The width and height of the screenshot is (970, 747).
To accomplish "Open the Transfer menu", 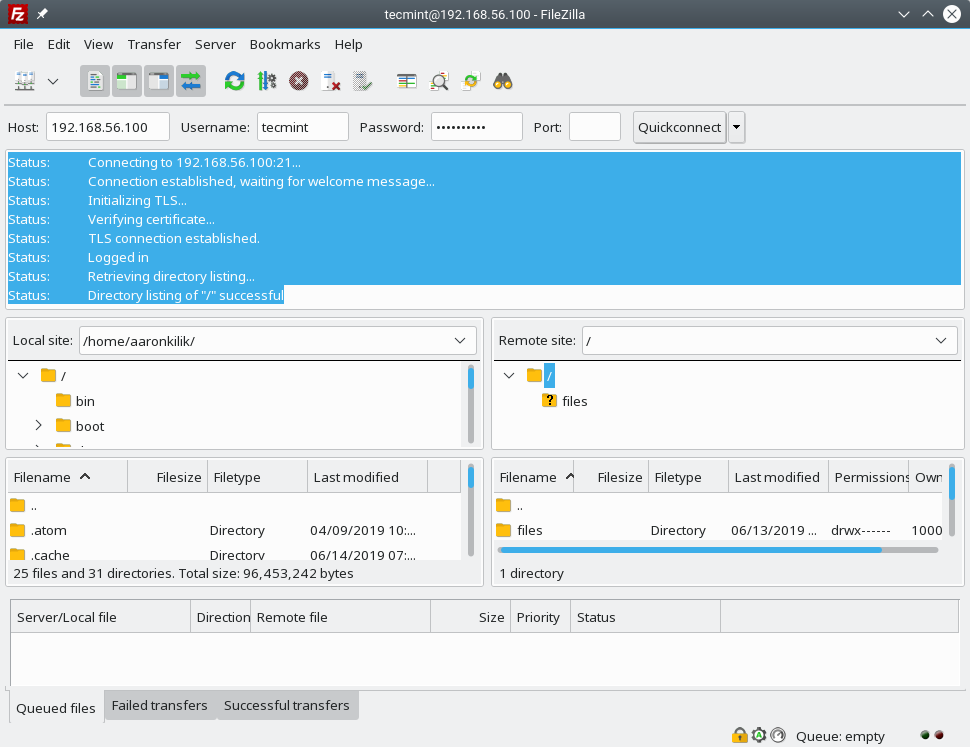I will pos(154,44).
